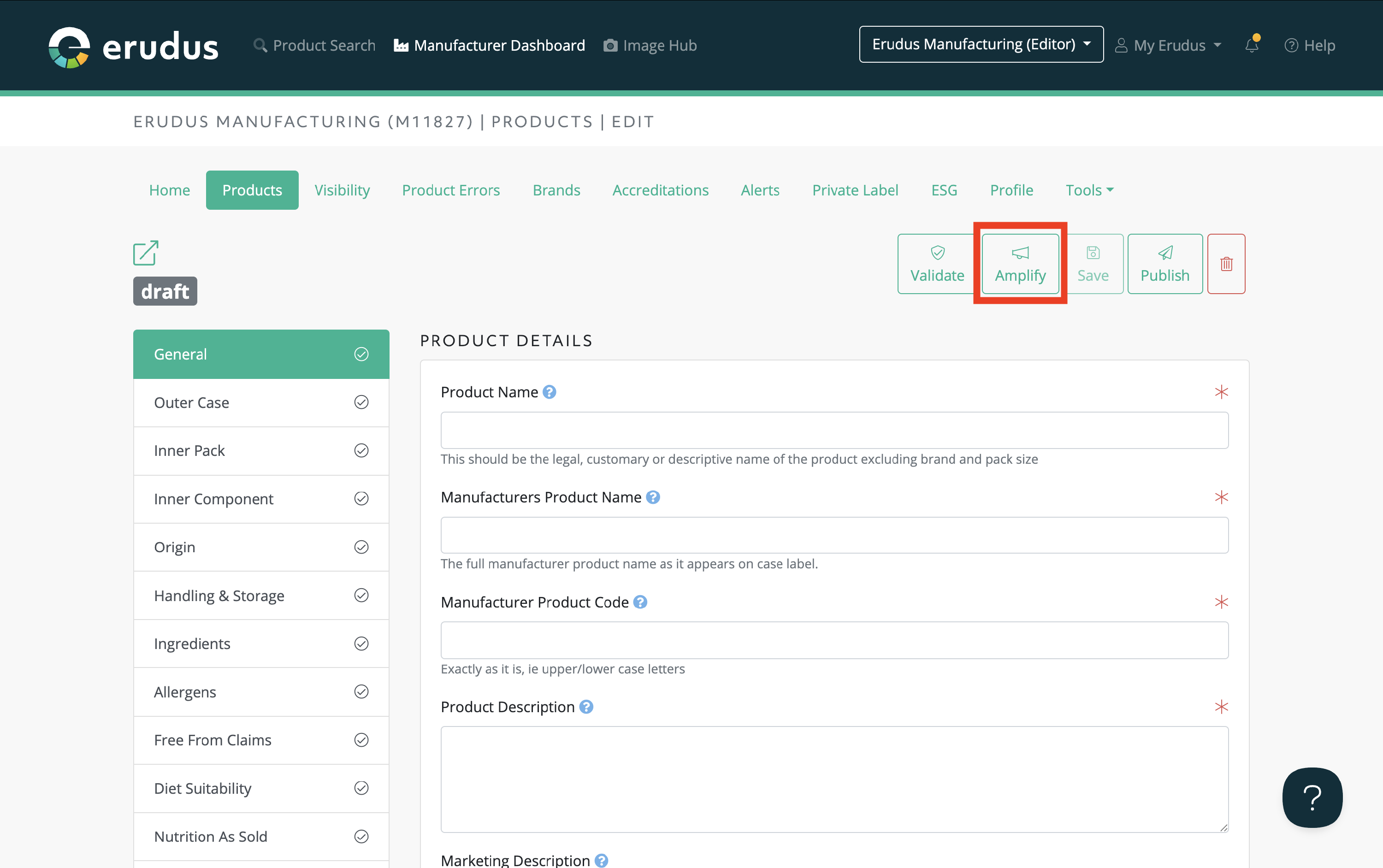Expand the Tools dropdown tab
Viewport: 1383px width, 868px height.
pos(1089,190)
